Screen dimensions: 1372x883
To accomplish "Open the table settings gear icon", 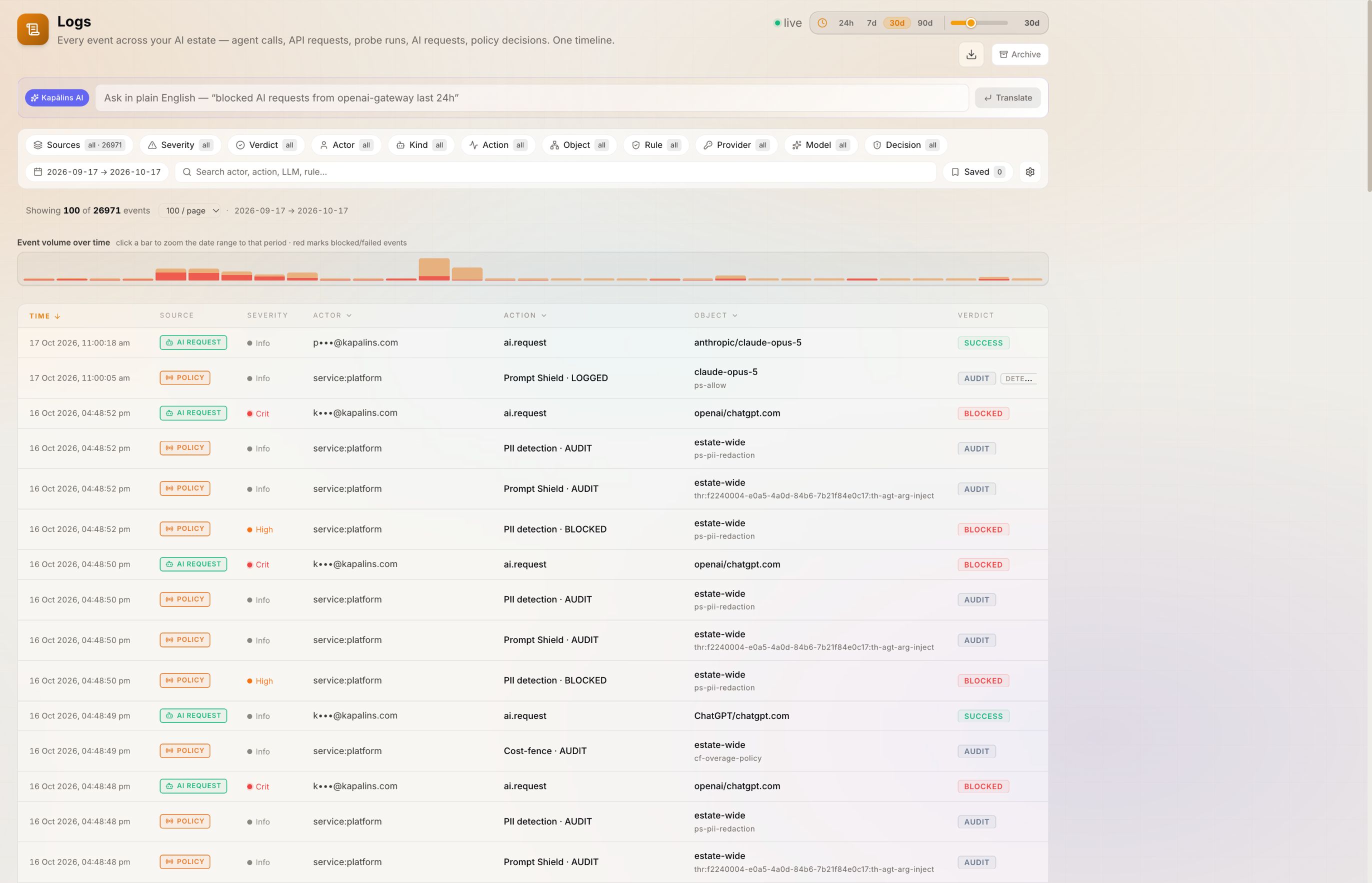I will click(x=1029, y=172).
